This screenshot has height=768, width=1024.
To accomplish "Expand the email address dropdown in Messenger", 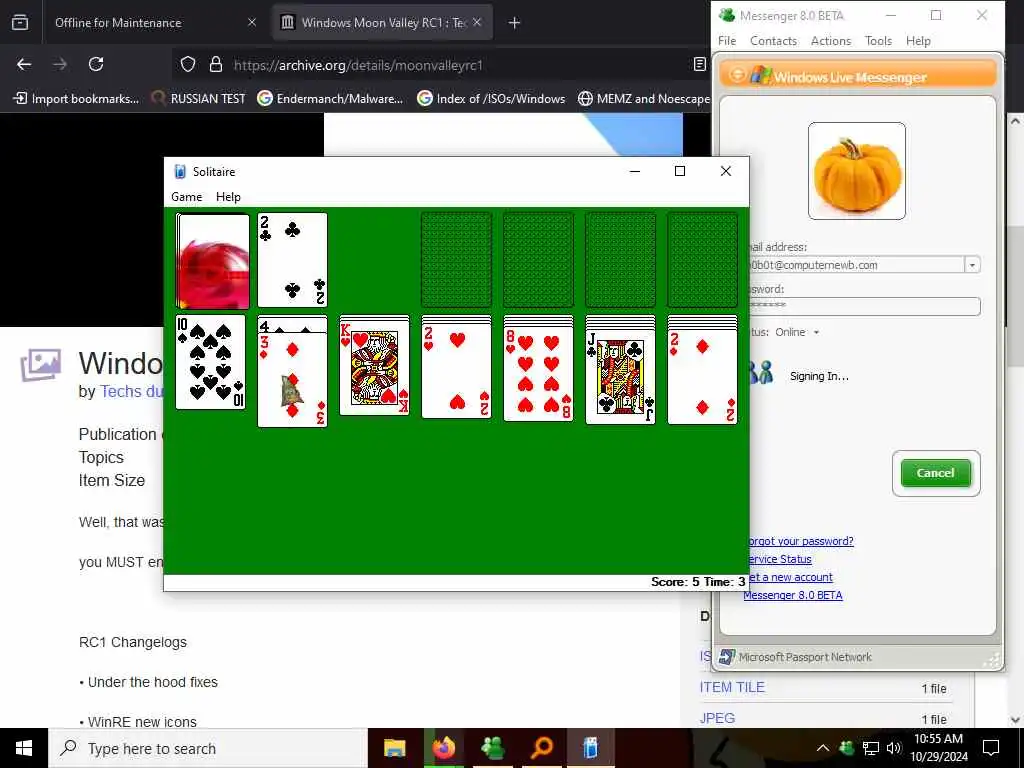I will click(972, 265).
